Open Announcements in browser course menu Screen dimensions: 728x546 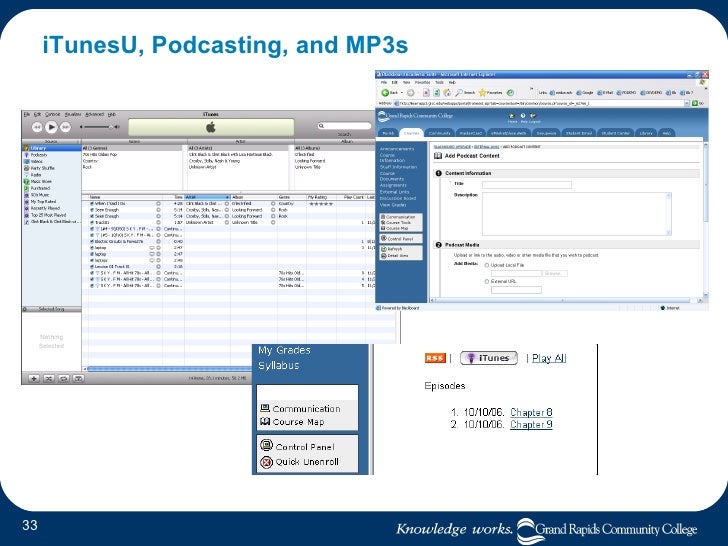coord(397,149)
